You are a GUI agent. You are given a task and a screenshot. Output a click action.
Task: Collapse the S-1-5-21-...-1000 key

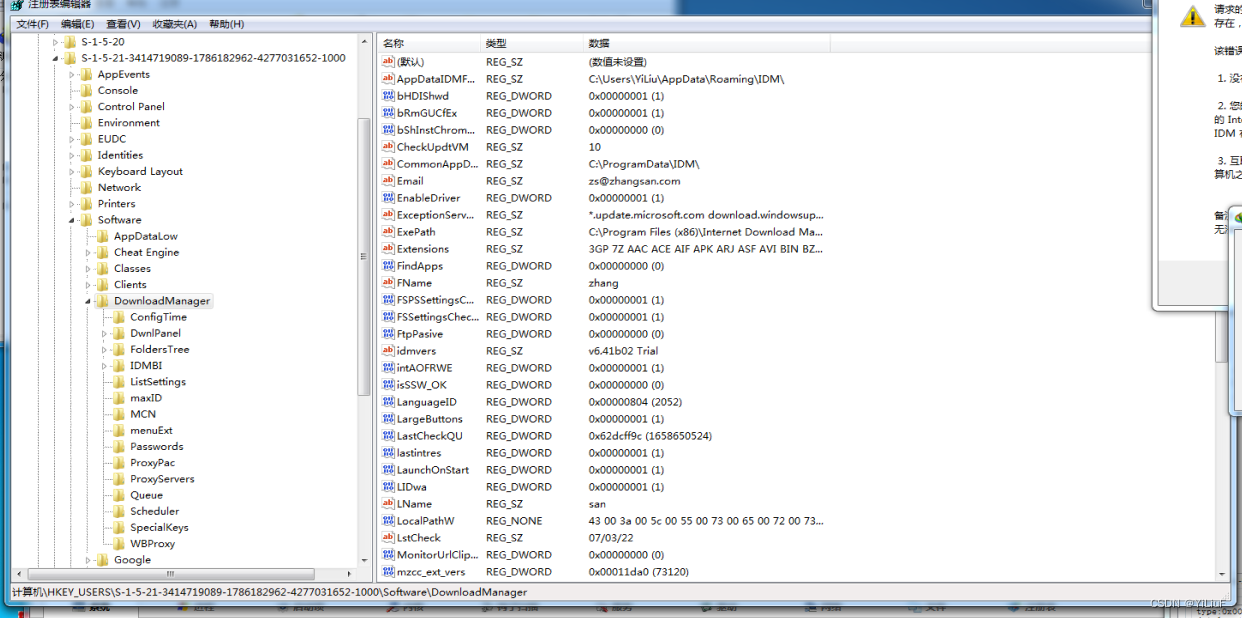tap(57, 58)
